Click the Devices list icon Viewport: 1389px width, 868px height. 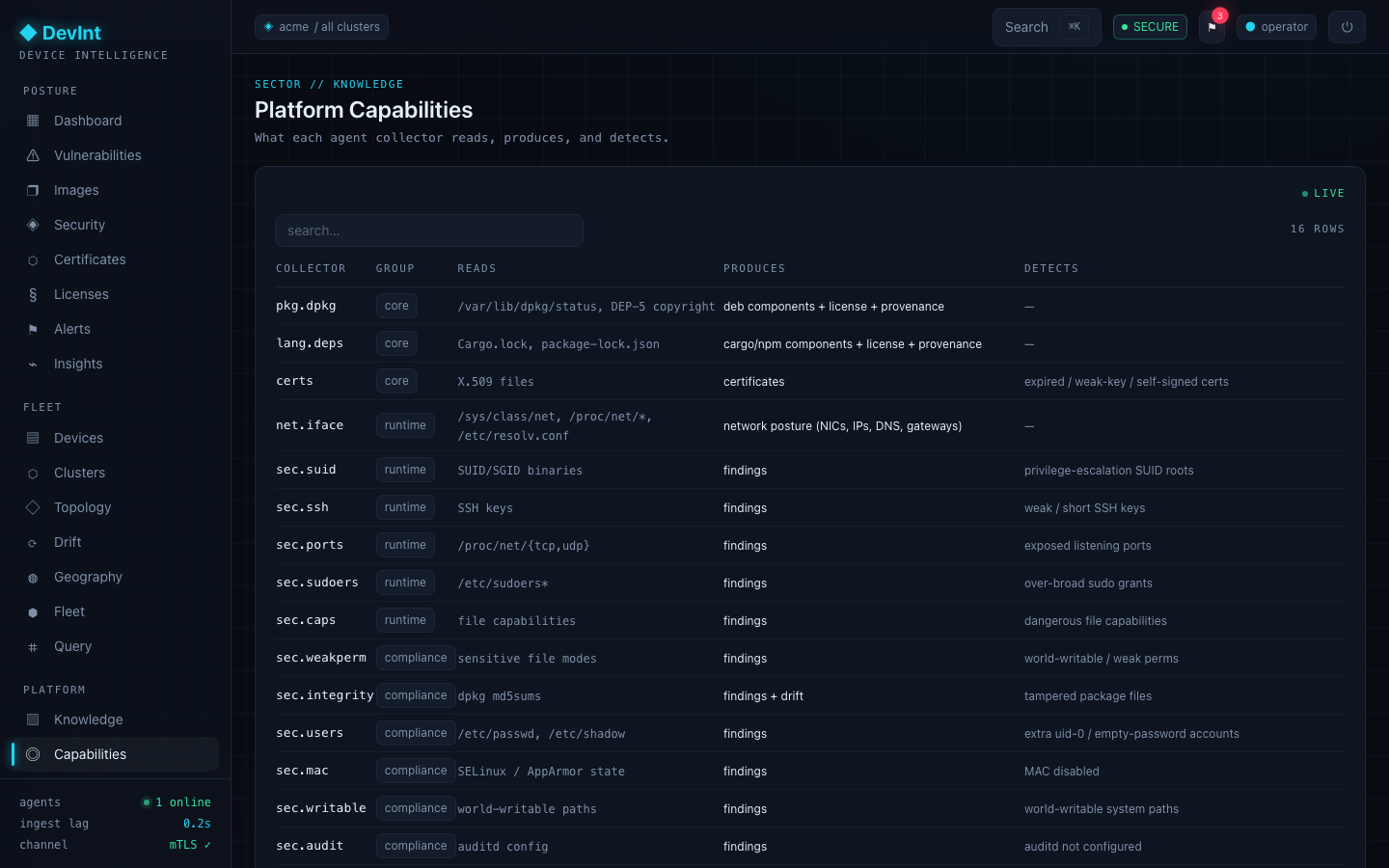(x=33, y=438)
